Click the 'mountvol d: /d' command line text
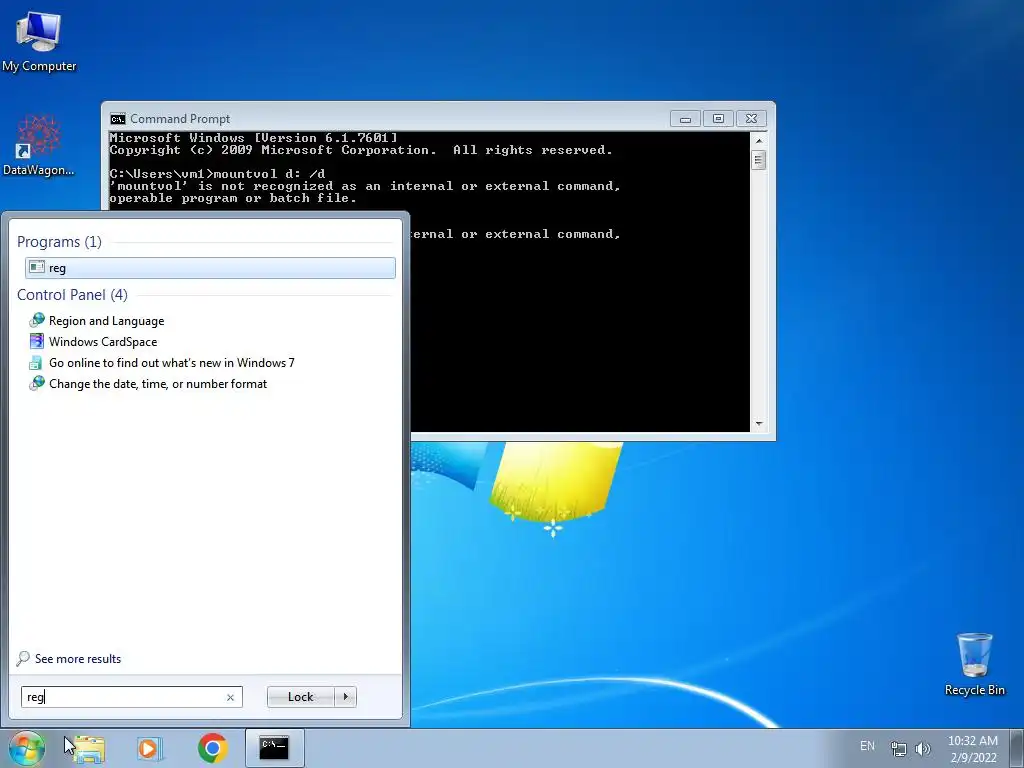Image resolution: width=1024 pixels, height=768 pixels. coord(269,174)
